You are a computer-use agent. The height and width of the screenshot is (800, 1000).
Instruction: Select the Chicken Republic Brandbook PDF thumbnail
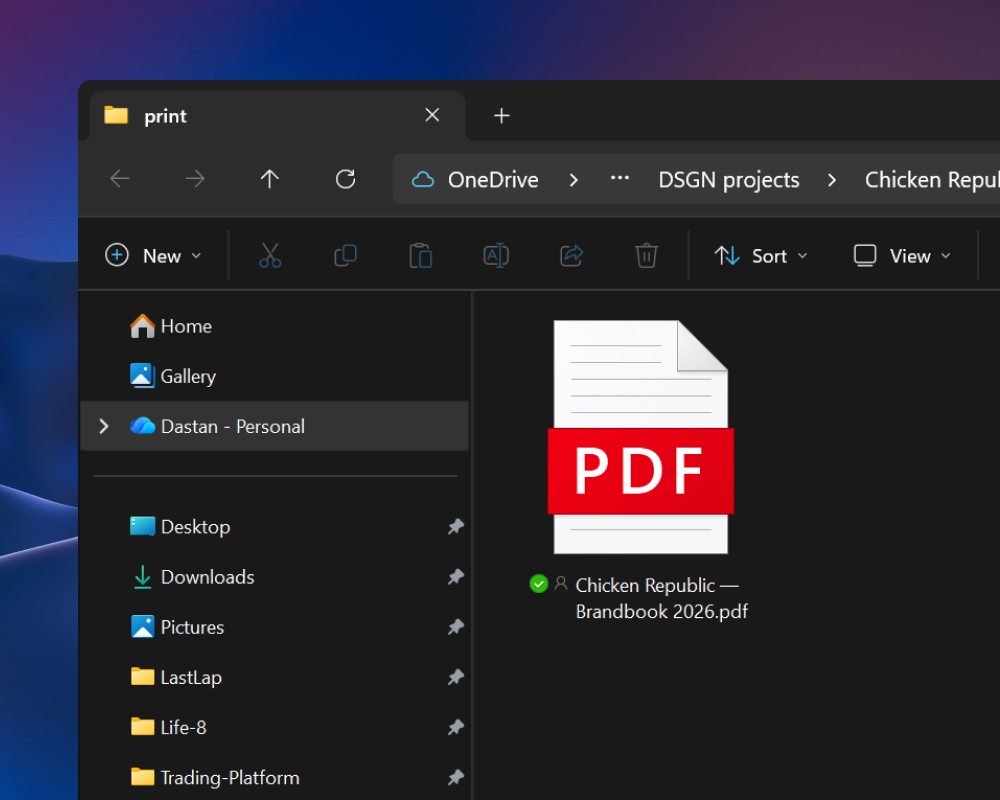point(640,437)
